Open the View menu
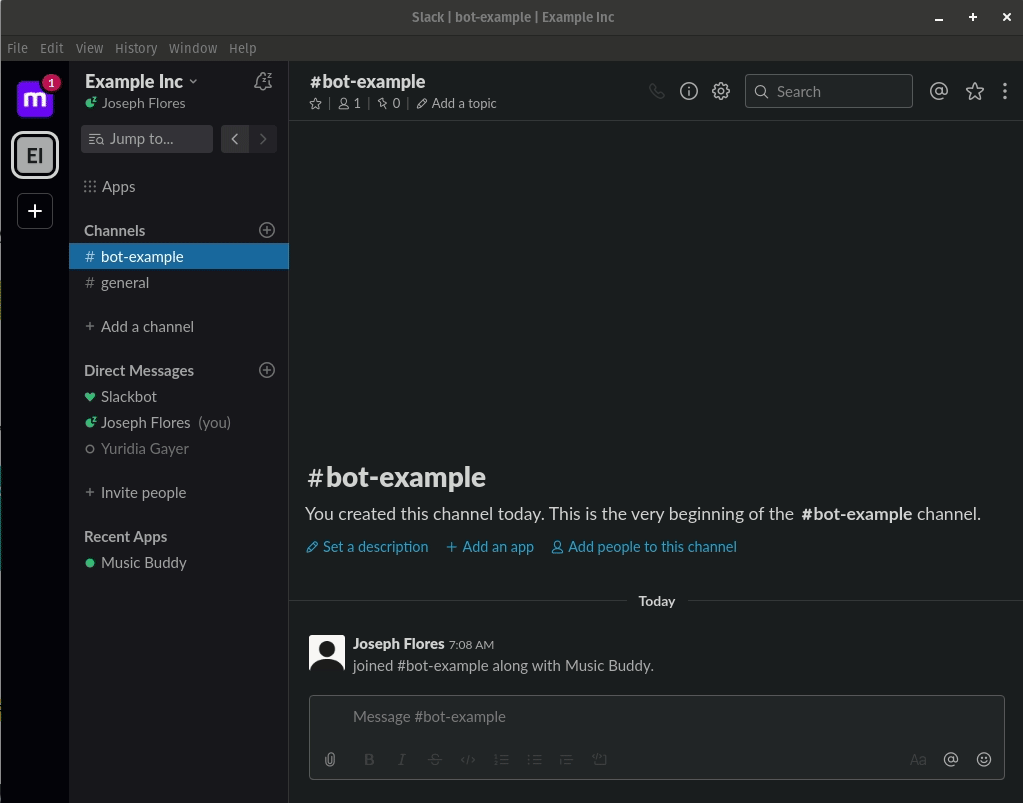Screen dimensions: 1023x803 [89, 48]
